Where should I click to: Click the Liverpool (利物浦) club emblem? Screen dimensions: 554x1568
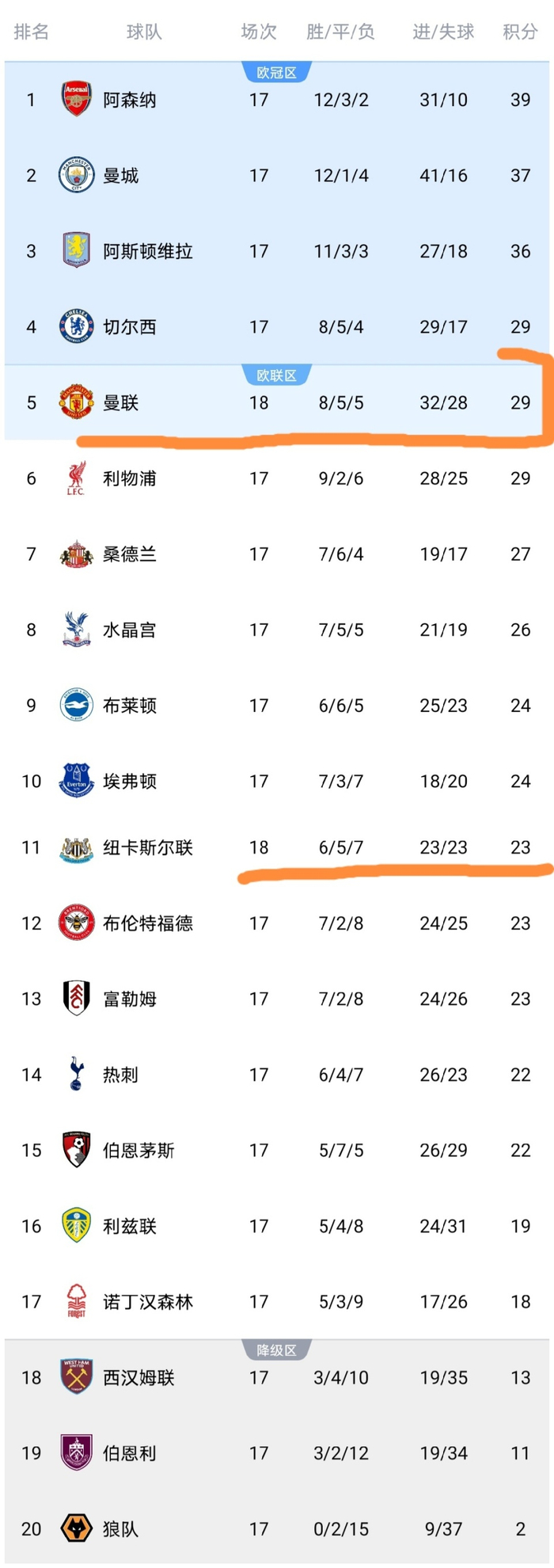[x=76, y=478]
